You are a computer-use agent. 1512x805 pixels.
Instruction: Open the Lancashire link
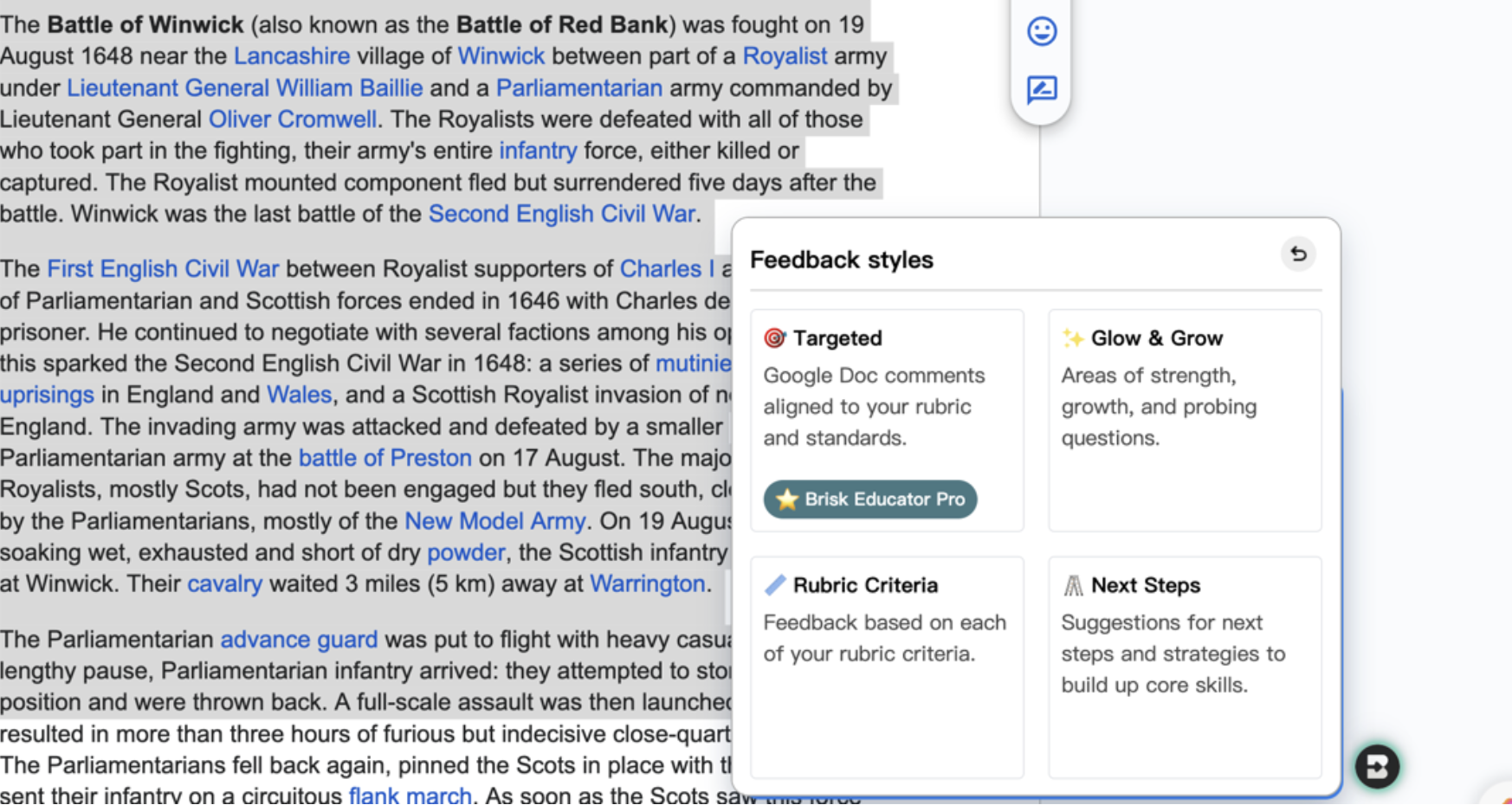(292, 56)
